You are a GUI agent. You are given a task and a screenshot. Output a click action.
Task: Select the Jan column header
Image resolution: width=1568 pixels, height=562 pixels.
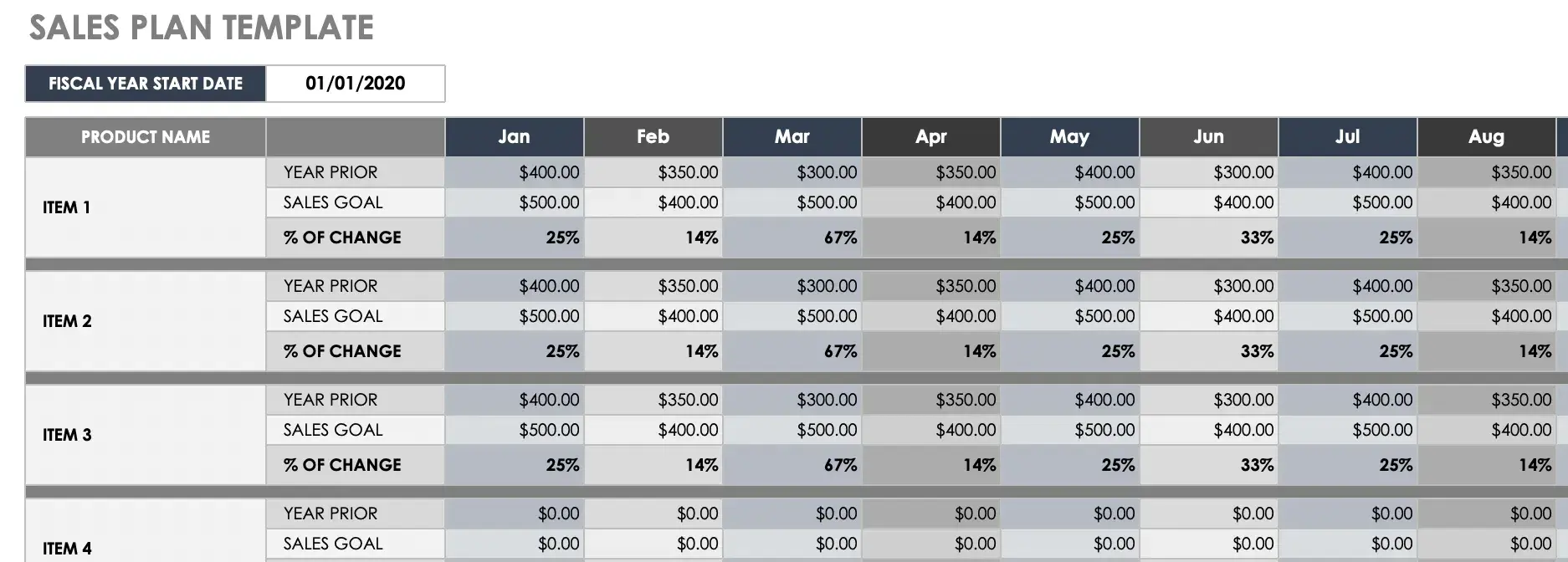point(514,136)
